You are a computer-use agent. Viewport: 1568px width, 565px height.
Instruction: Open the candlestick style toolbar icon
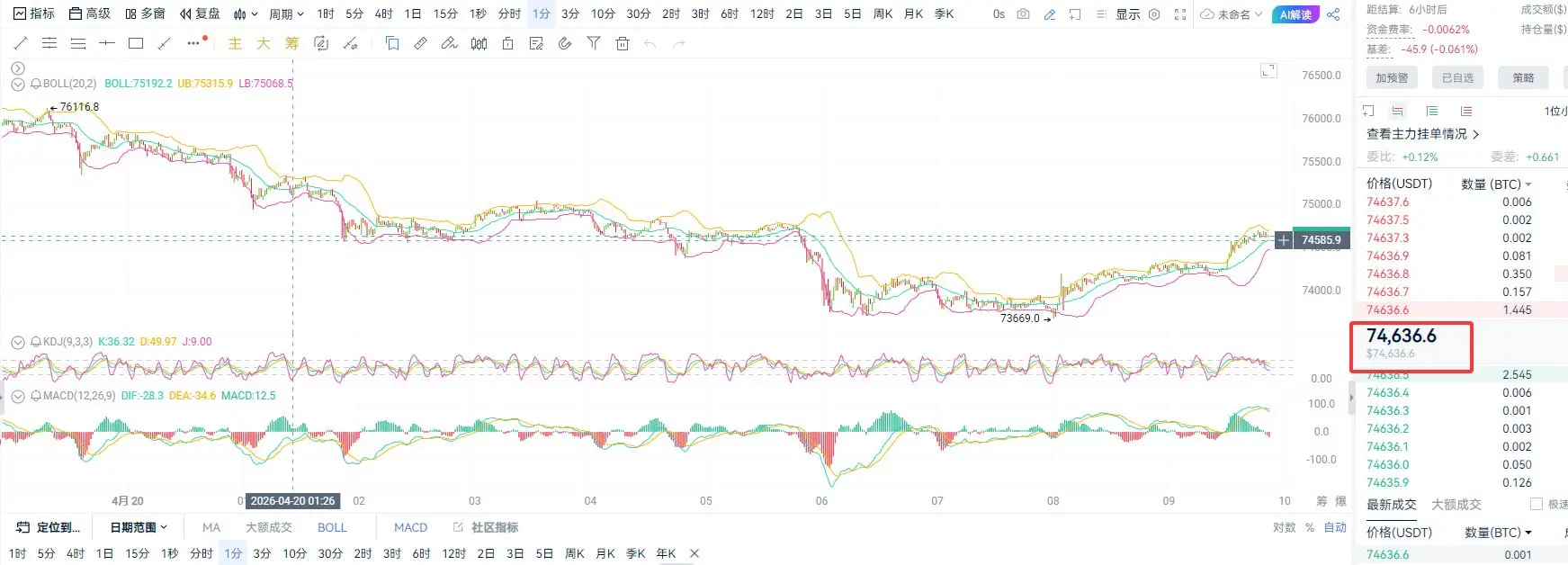coord(479,43)
